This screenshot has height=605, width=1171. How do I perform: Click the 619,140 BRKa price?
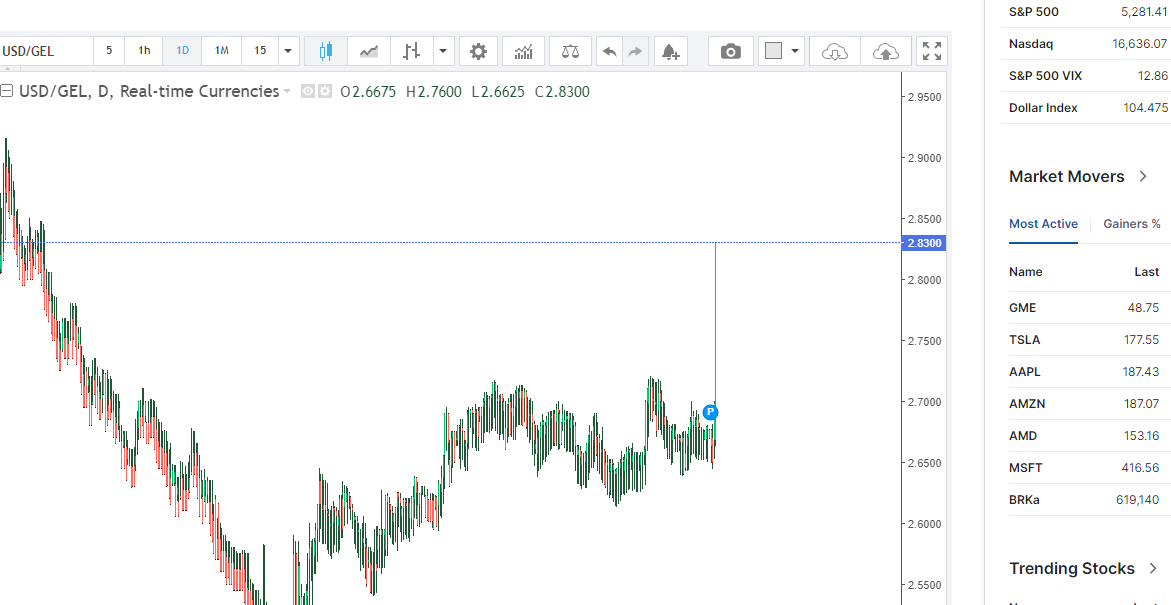coord(1138,500)
